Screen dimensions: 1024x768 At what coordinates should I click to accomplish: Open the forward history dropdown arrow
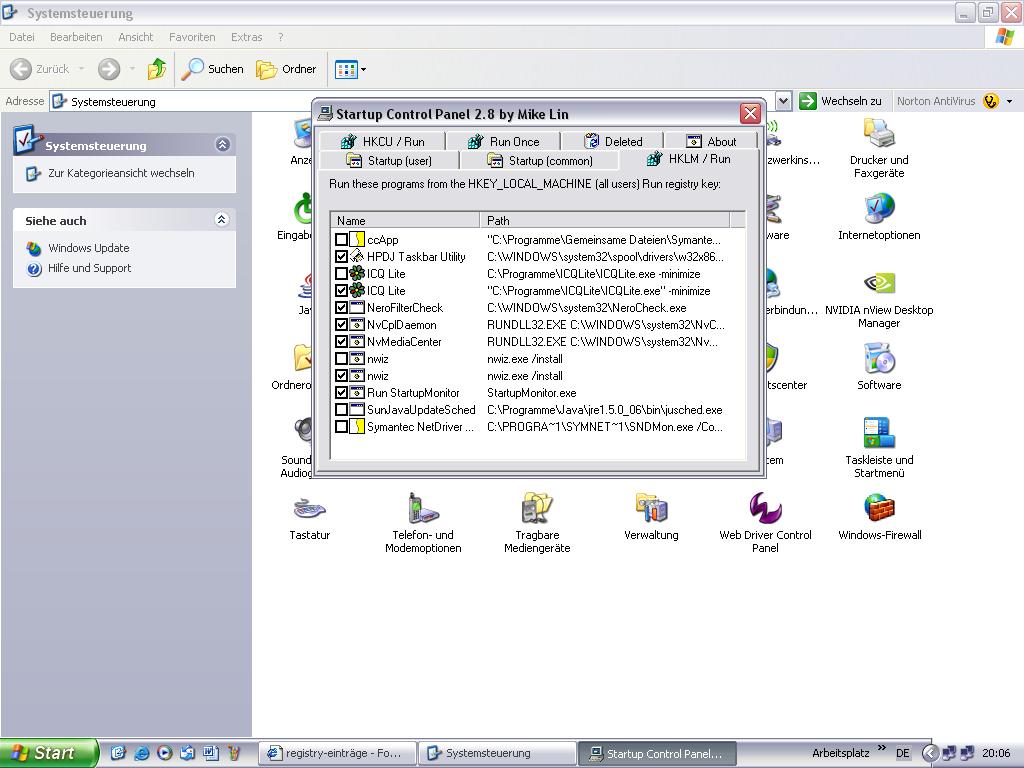132,69
